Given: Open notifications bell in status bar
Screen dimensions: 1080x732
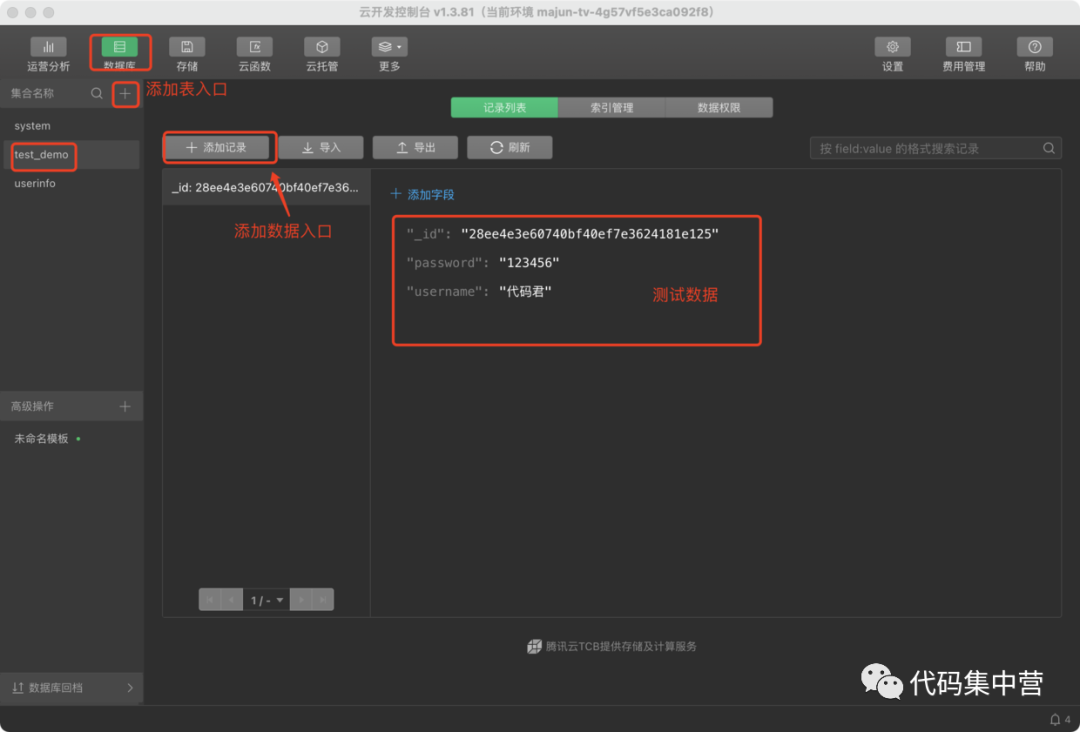Looking at the screenshot, I should coord(1055,720).
